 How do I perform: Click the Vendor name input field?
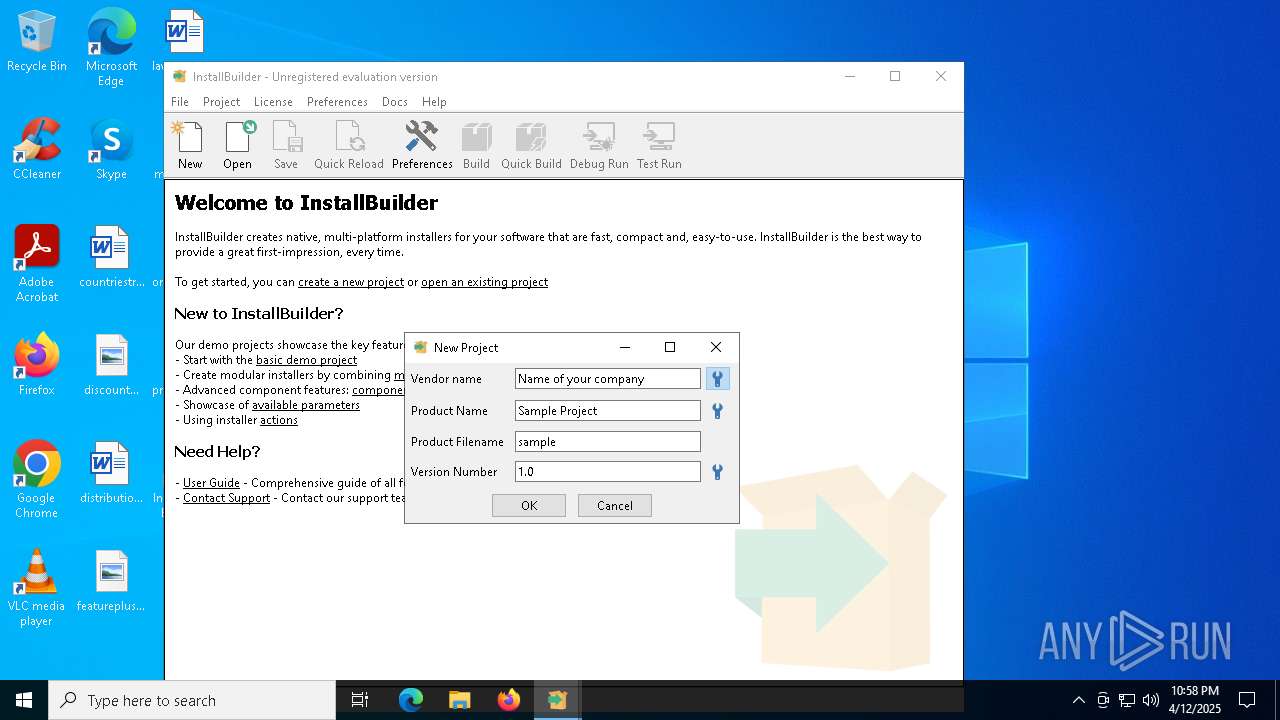click(x=608, y=379)
